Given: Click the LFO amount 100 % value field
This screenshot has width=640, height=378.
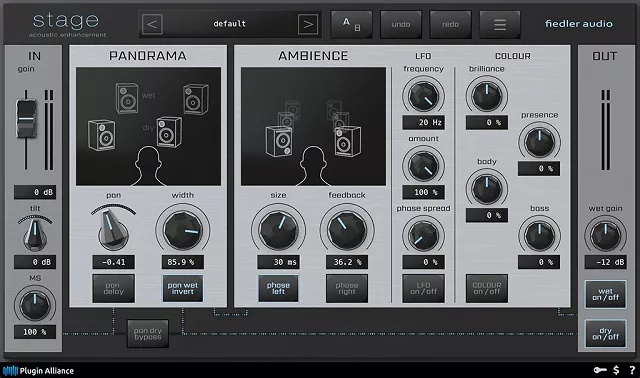Looking at the screenshot, I should click(x=423, y=192).
